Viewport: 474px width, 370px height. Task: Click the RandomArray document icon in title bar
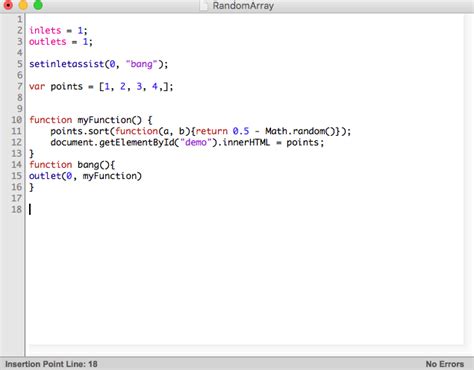tap(204, 6)
